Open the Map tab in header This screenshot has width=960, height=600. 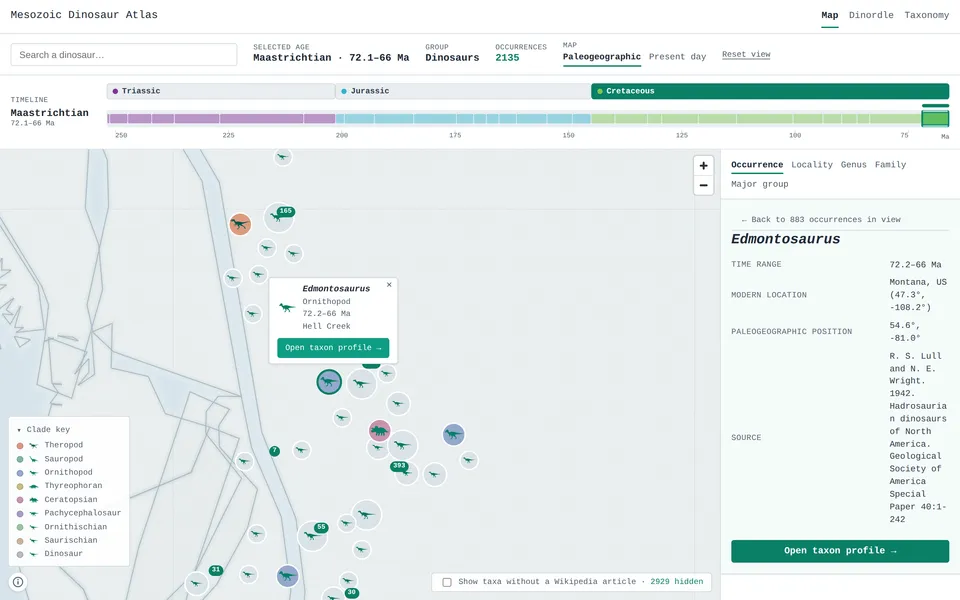point(830,15)
